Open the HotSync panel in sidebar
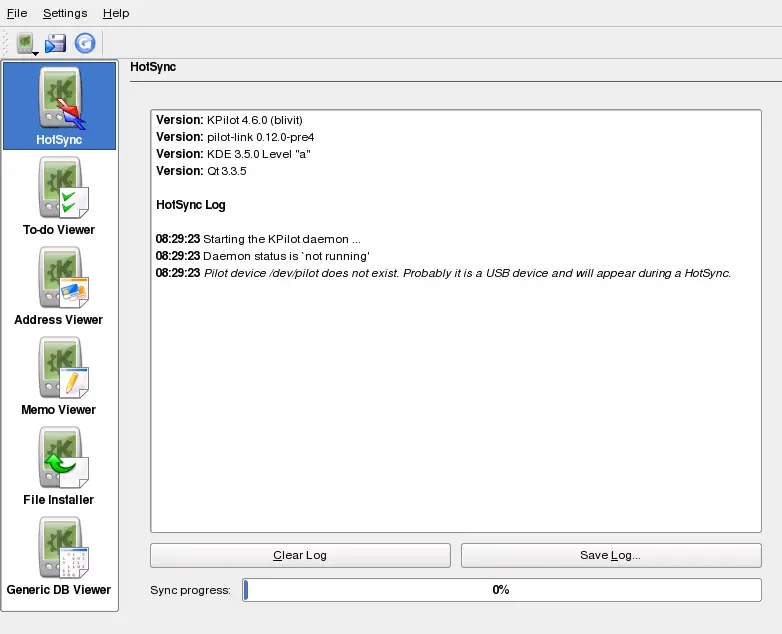This screenshot has width=782, height=634. 59,106
